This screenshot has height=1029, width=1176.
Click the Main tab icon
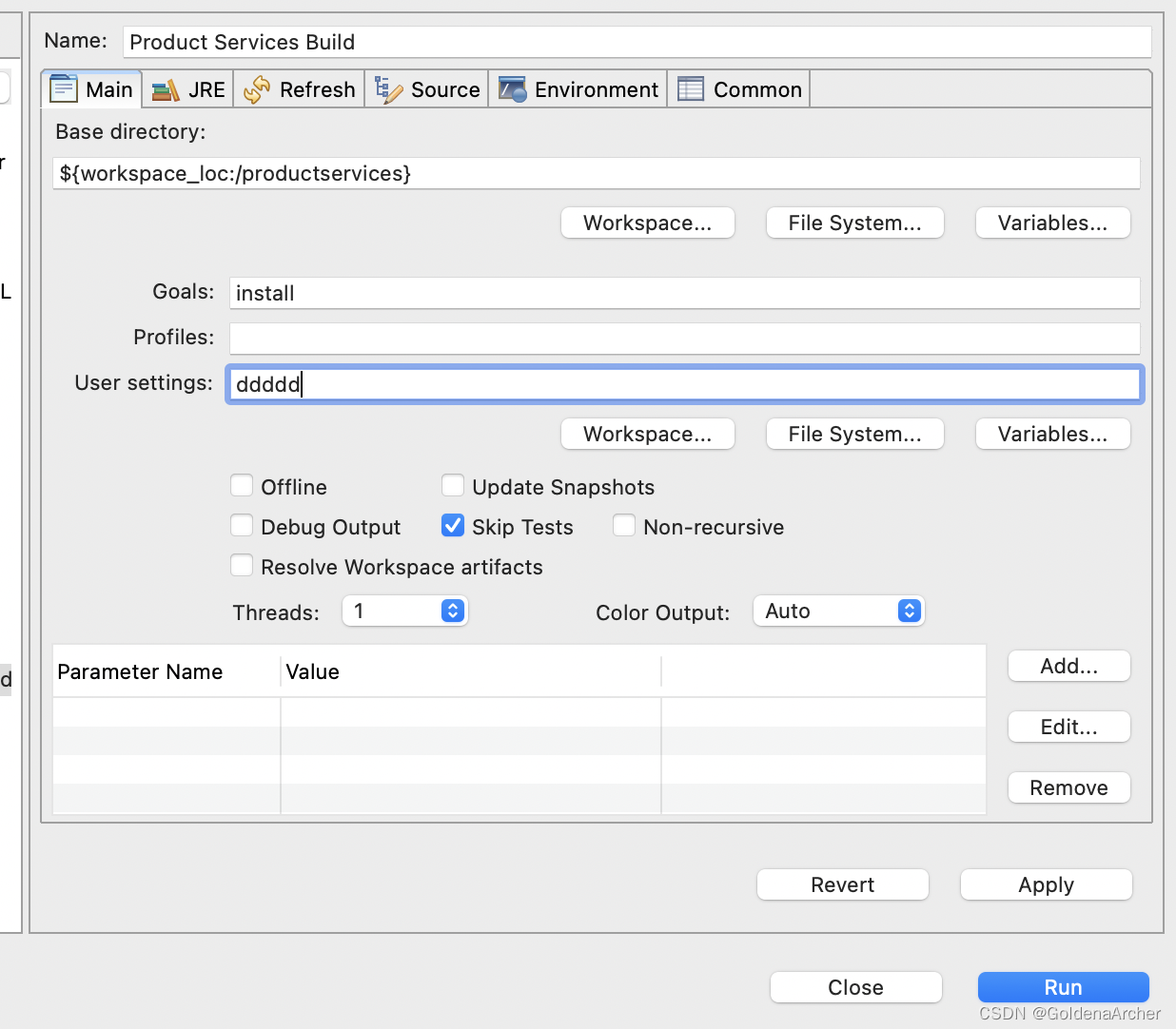click(x=64, y=89)
